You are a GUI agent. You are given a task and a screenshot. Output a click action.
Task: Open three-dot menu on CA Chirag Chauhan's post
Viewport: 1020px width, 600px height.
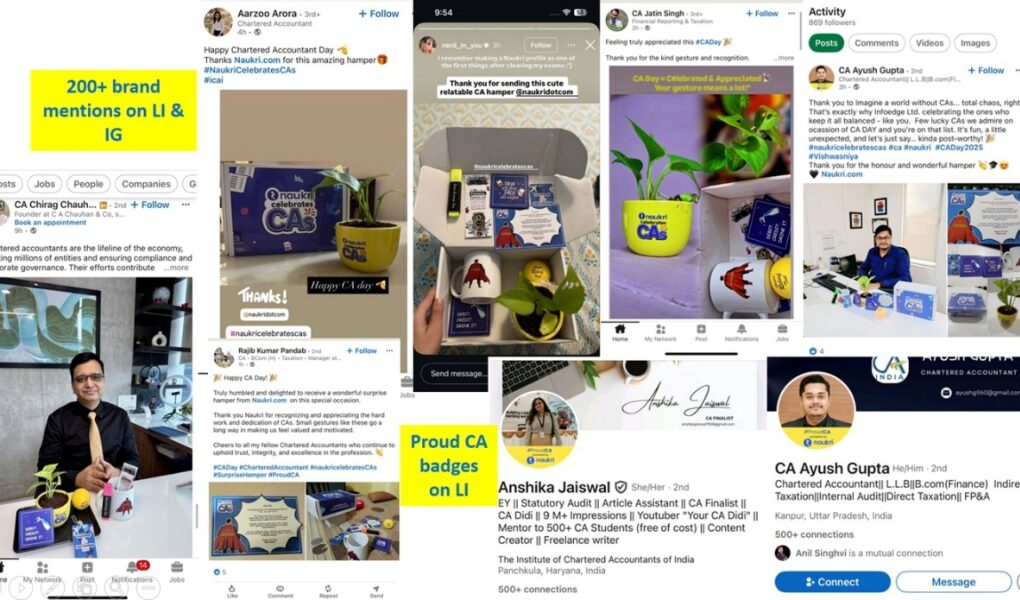coord(185,204)
